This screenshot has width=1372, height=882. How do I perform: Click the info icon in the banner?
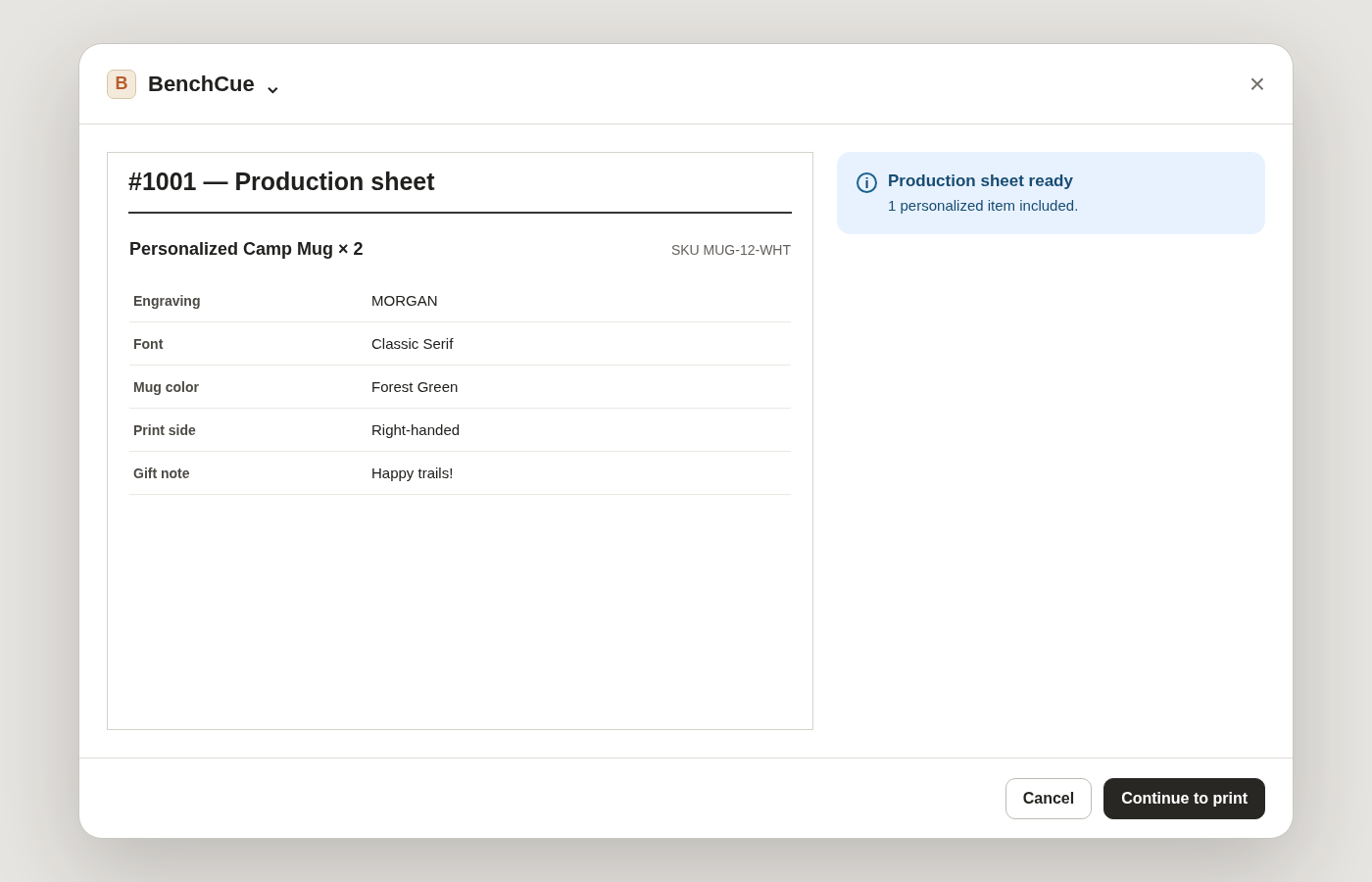866,182
